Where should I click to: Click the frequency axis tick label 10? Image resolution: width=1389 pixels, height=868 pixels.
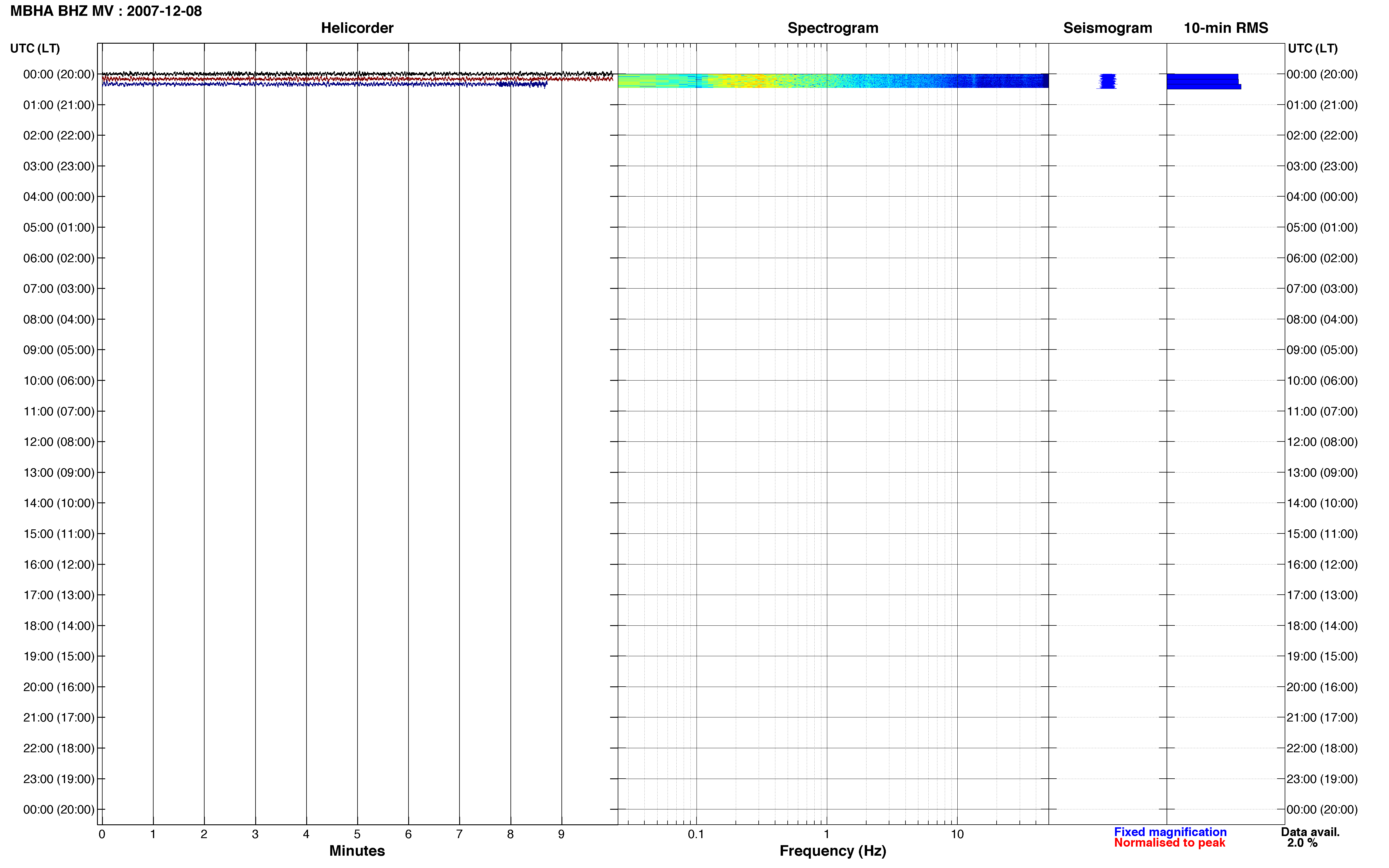pos(957,835)
